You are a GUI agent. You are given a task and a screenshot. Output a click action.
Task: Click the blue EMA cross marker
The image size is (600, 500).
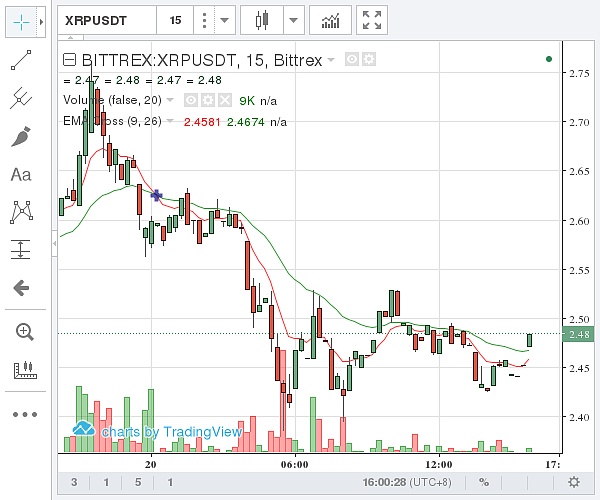tap(156, 195)
